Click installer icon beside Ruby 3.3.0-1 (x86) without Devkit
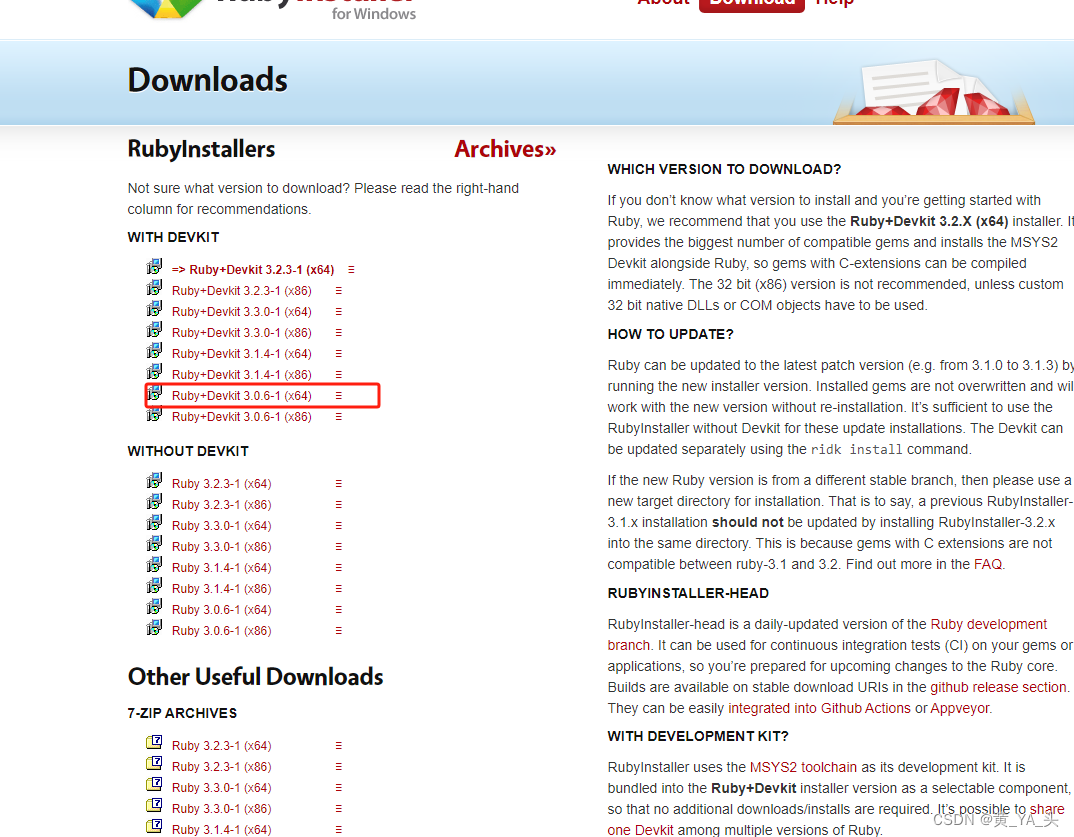The height and width of the screenshot is (837, 1074). point(154,544)
